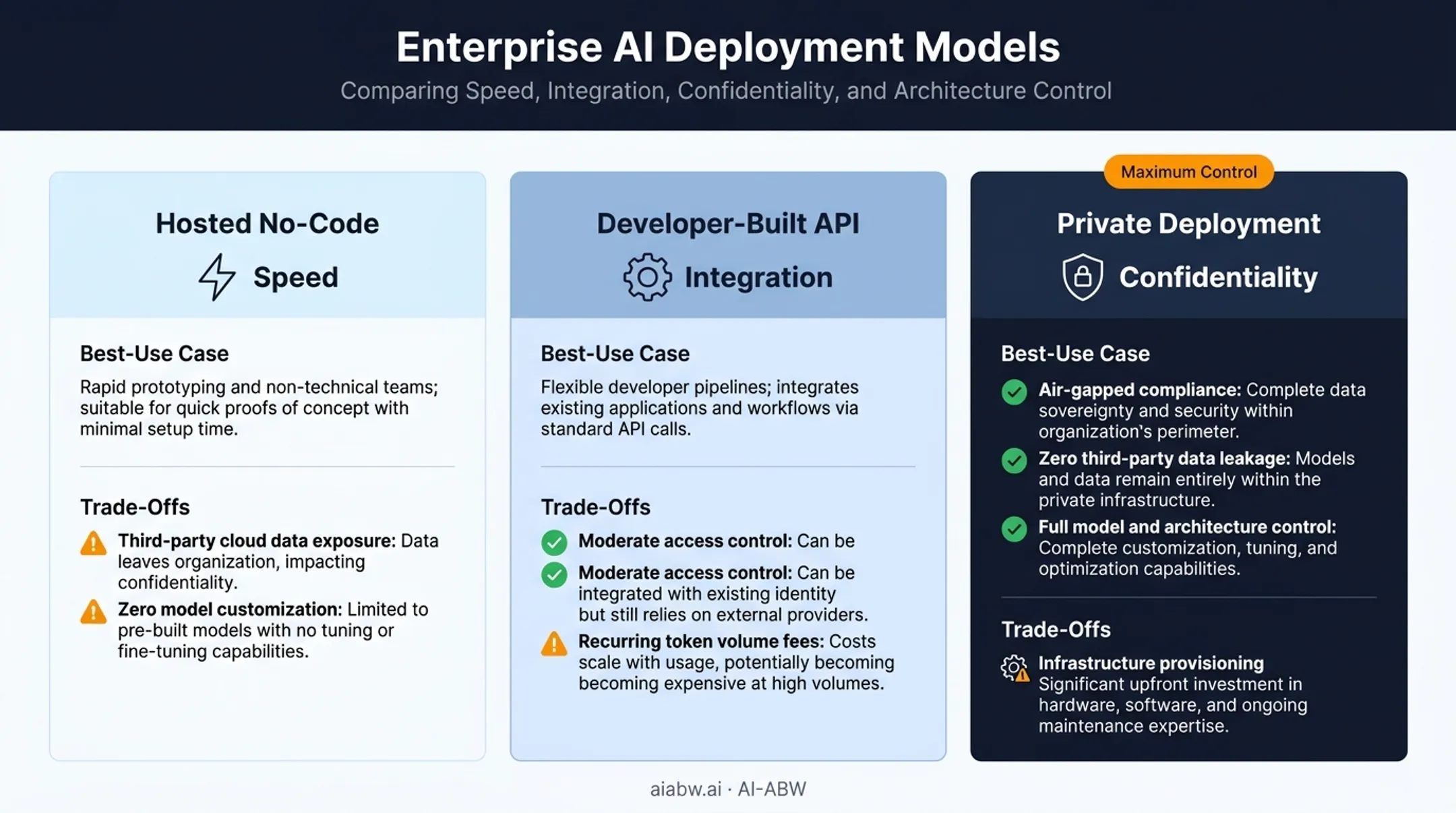Click green check beside Air-gapped compliance
This screenshot has height=813, width=1456.
[1014, 392]
